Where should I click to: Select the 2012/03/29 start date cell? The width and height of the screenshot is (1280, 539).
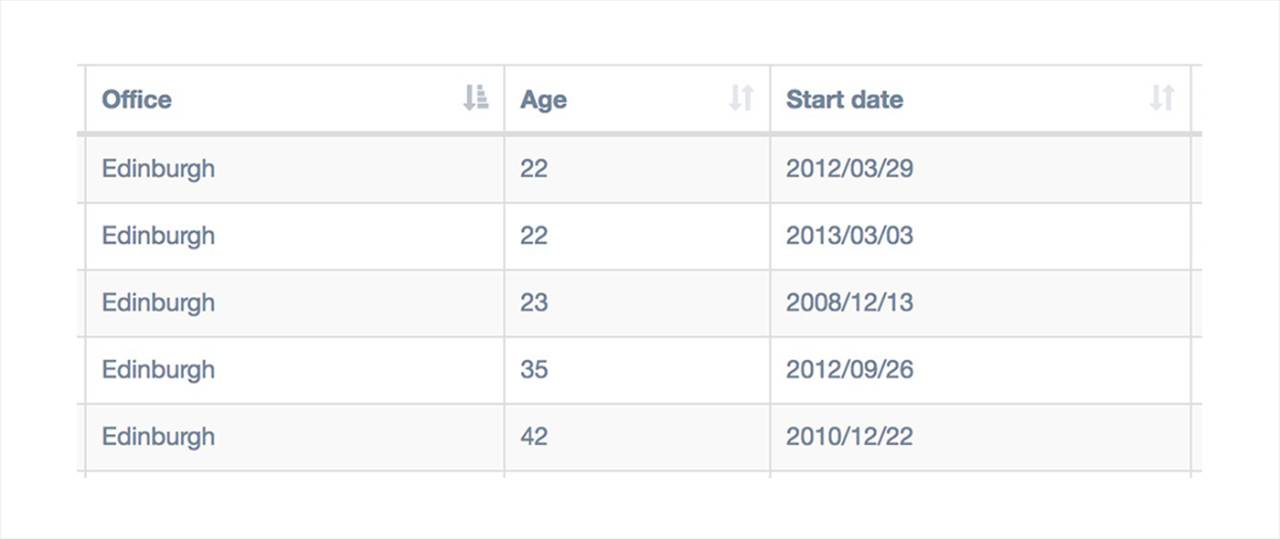pos(980,168)
